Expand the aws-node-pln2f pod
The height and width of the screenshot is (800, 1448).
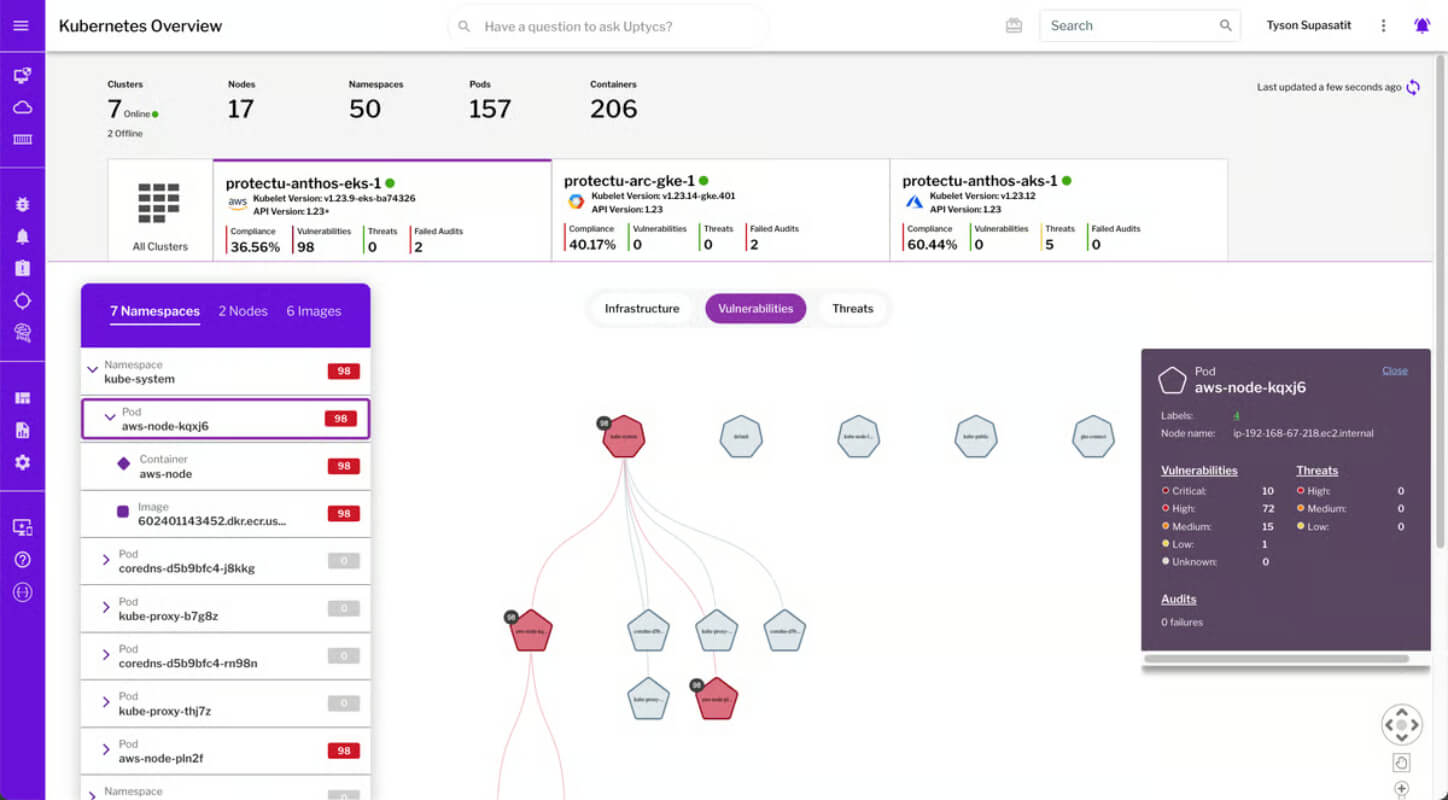(106, 749)
